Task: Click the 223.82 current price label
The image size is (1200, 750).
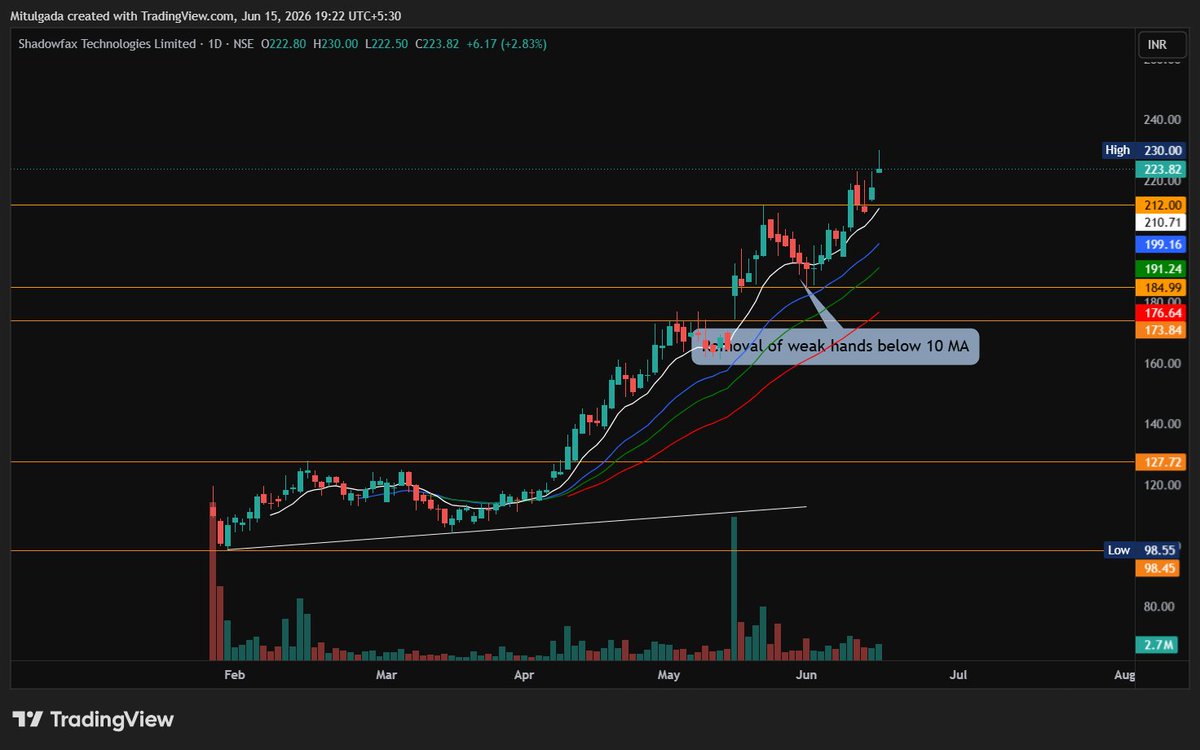Action: 1160,169
